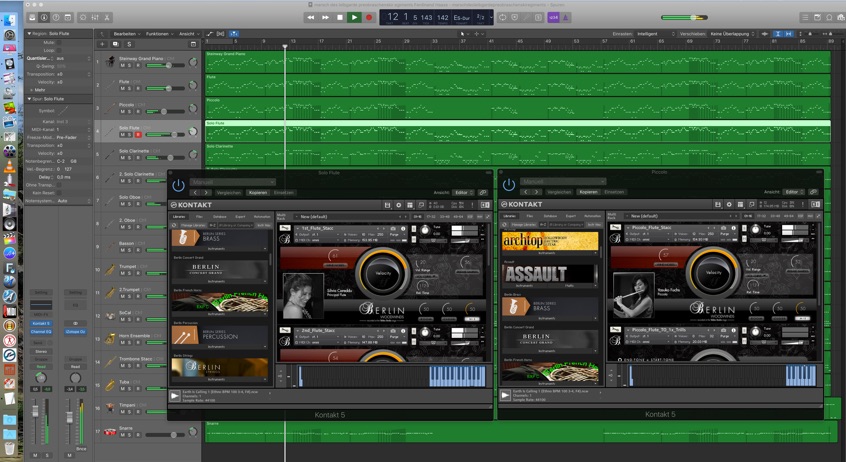Open the Quantisieren dropdown
The image size is (846, 462).
pos(73,58)
